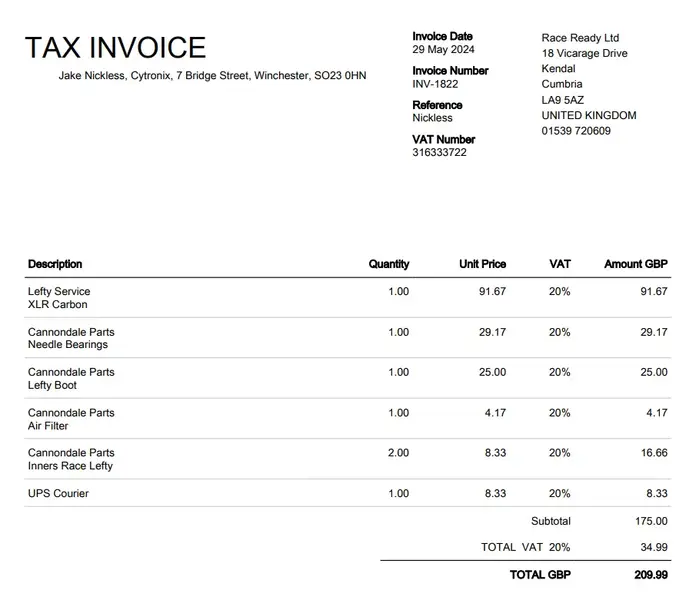Select unit price 25.00 in Lefty Boot row

click(492, 372)
